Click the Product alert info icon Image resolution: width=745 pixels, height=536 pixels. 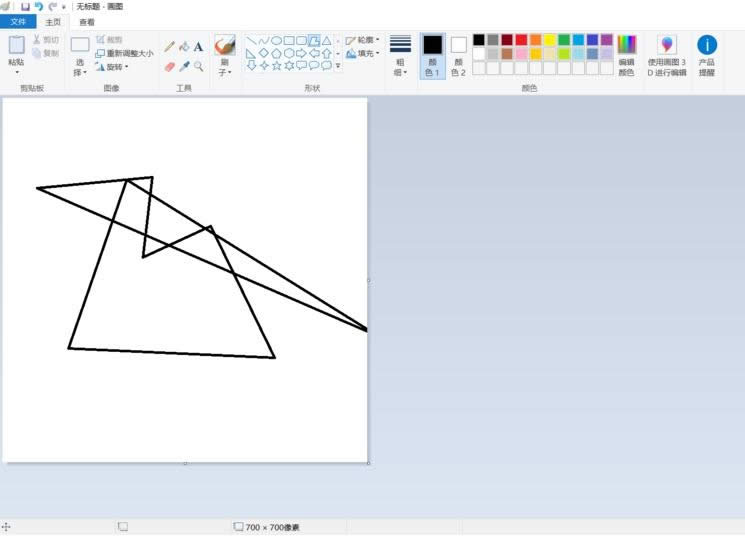[707, 55]
